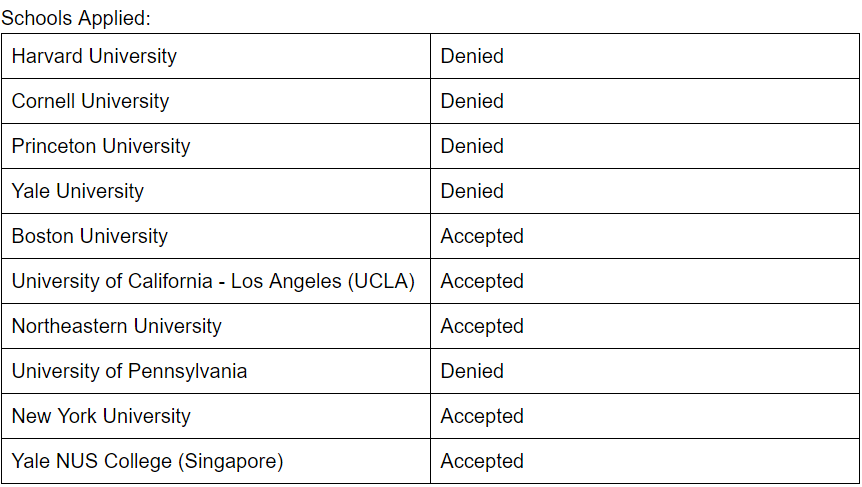The width and height of the screenshot is (862, 487).
Task: Click the Denied status beside Princeton University
Action: pos(472,146)
